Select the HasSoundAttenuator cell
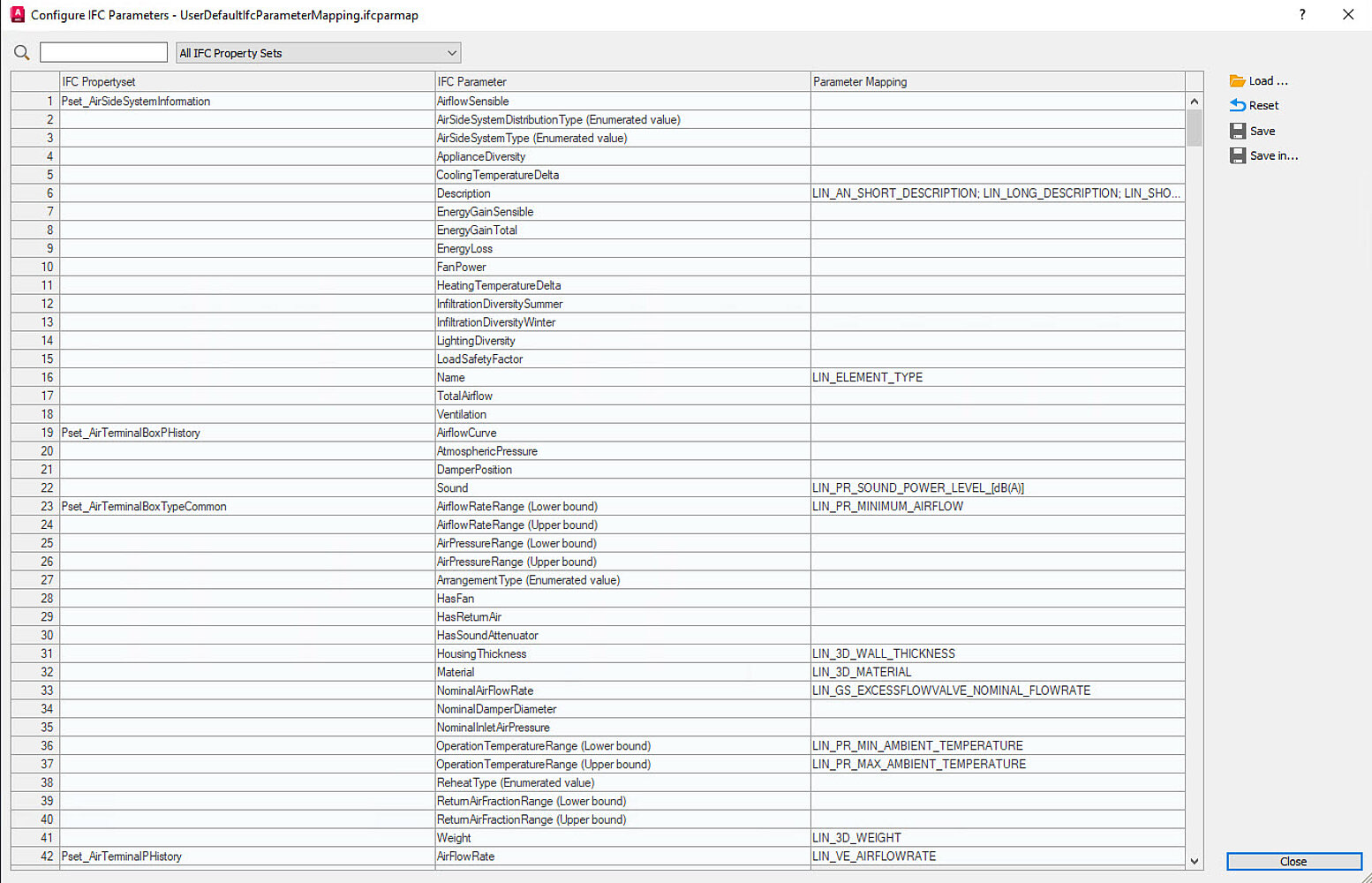The image size is (1372, 883). pos(622,636)
